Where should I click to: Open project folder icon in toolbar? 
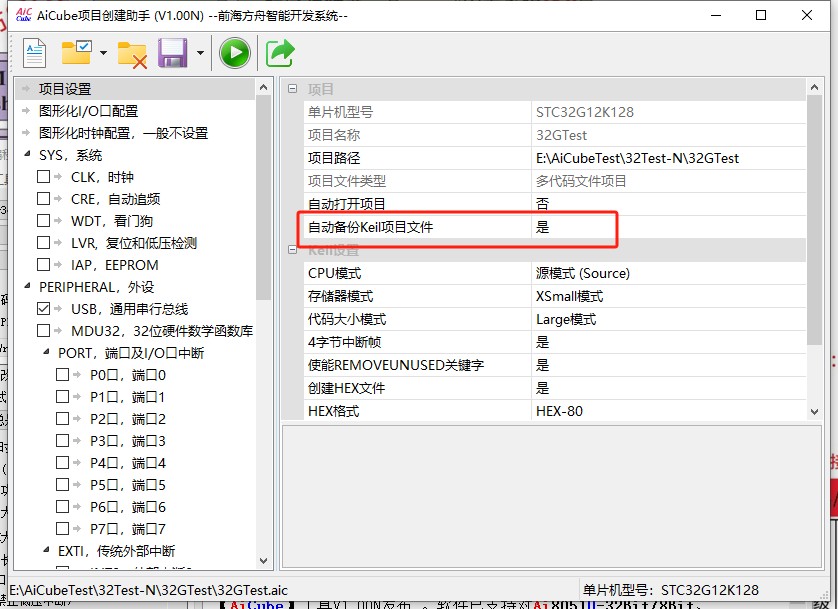76,52
